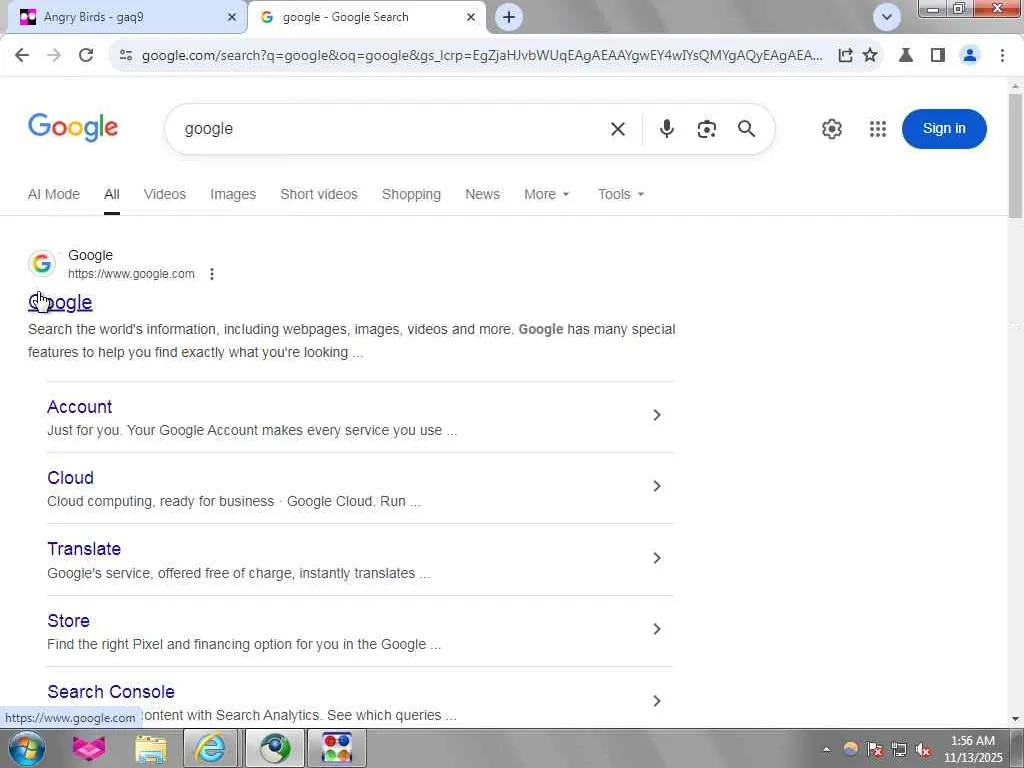This screenshot has height=768, width=1024.
Task: View site information icon in address bar
Action: pyautogui.click(x=126, y=56)
